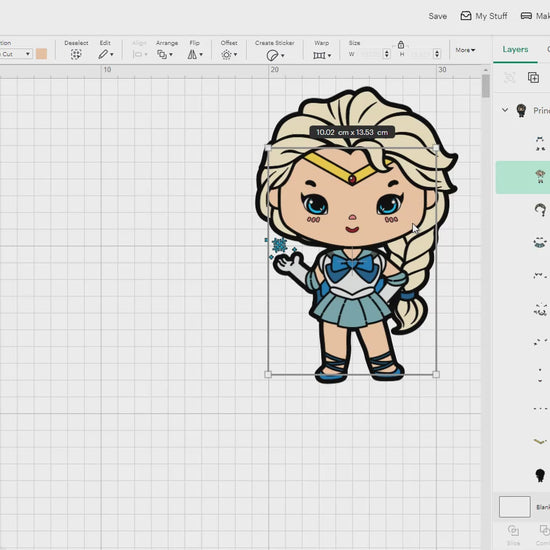The height and width of the screenshot is (550, 550).
Task: Click the Blank canvas color swatch
Action: point(515,507)
